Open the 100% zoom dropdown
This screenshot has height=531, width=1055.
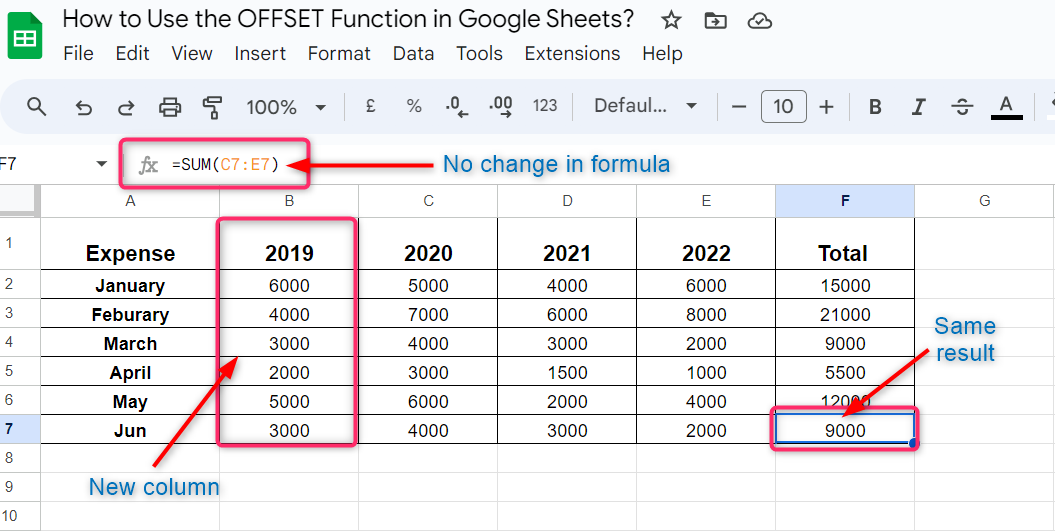coord(286,107)
